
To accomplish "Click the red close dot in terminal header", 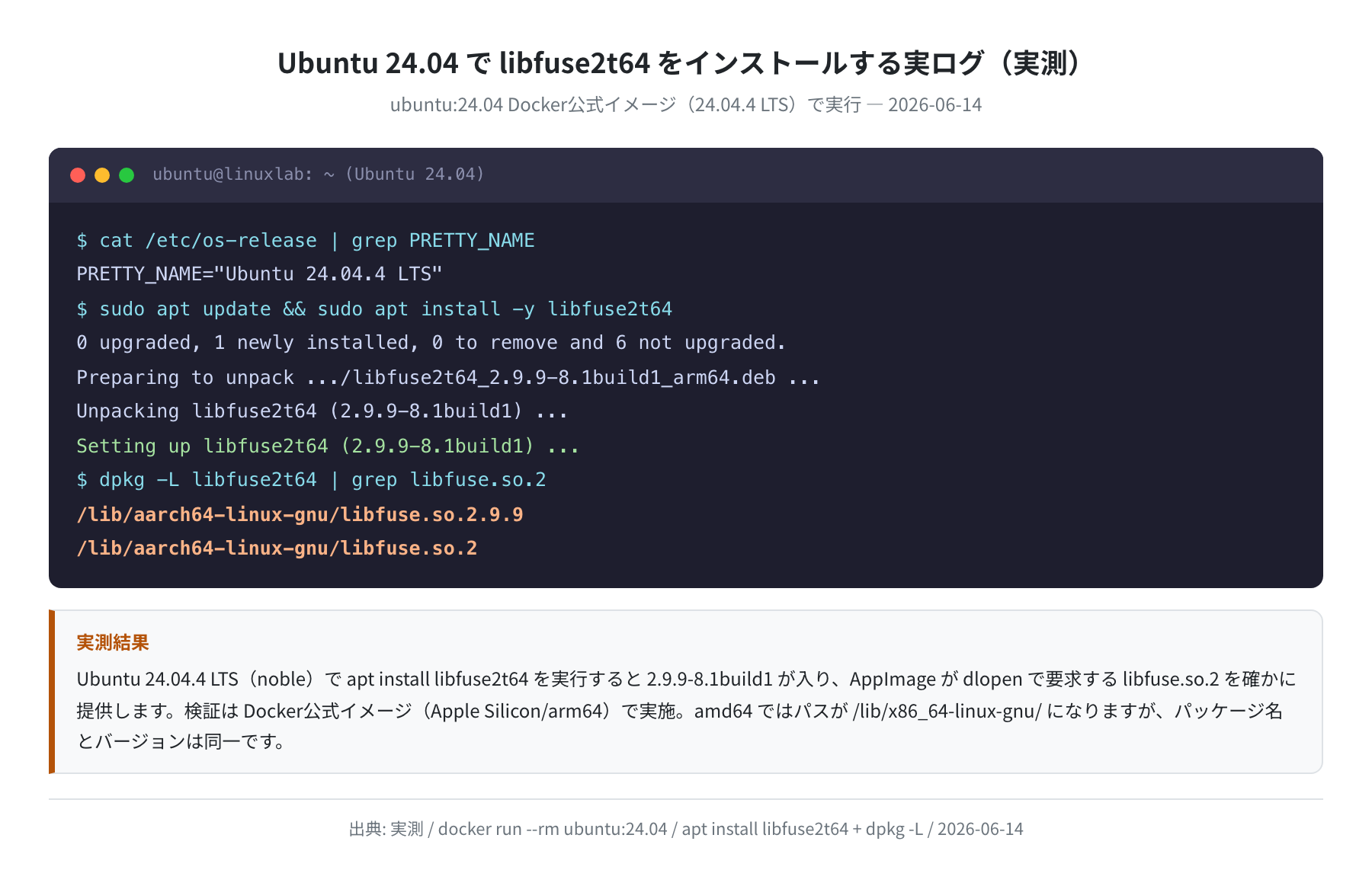I will tap(78, 175).
